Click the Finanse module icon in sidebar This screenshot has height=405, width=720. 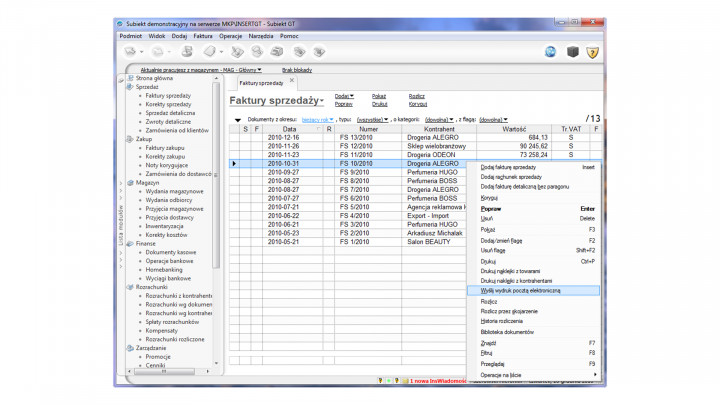click(x=130, y=243)
